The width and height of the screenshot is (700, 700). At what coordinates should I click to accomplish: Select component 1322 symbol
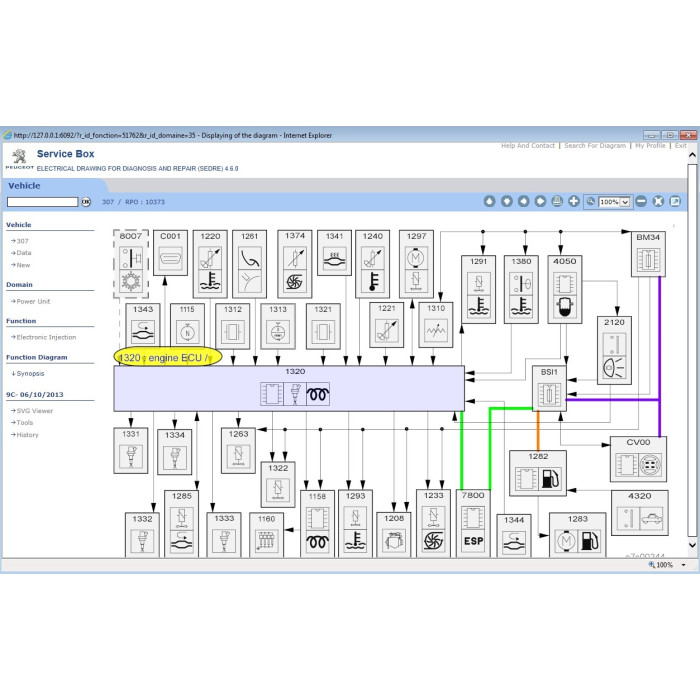[278, 485]
